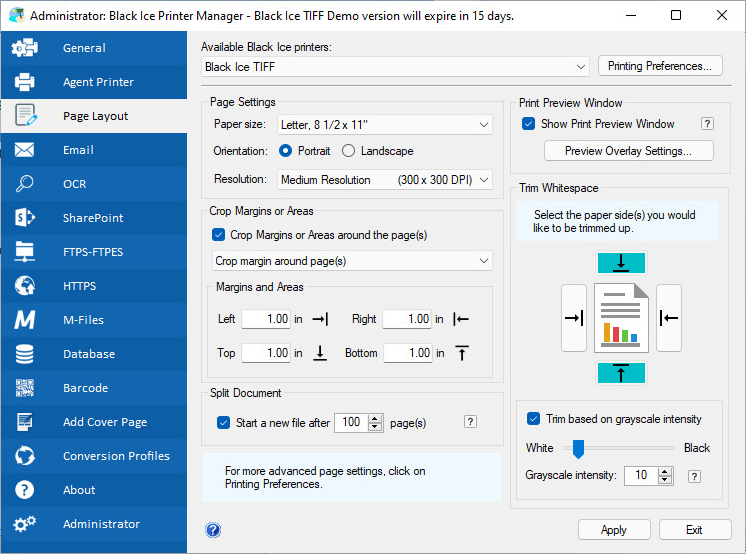Select the right side trim arrow button

[x=669, y=318]
